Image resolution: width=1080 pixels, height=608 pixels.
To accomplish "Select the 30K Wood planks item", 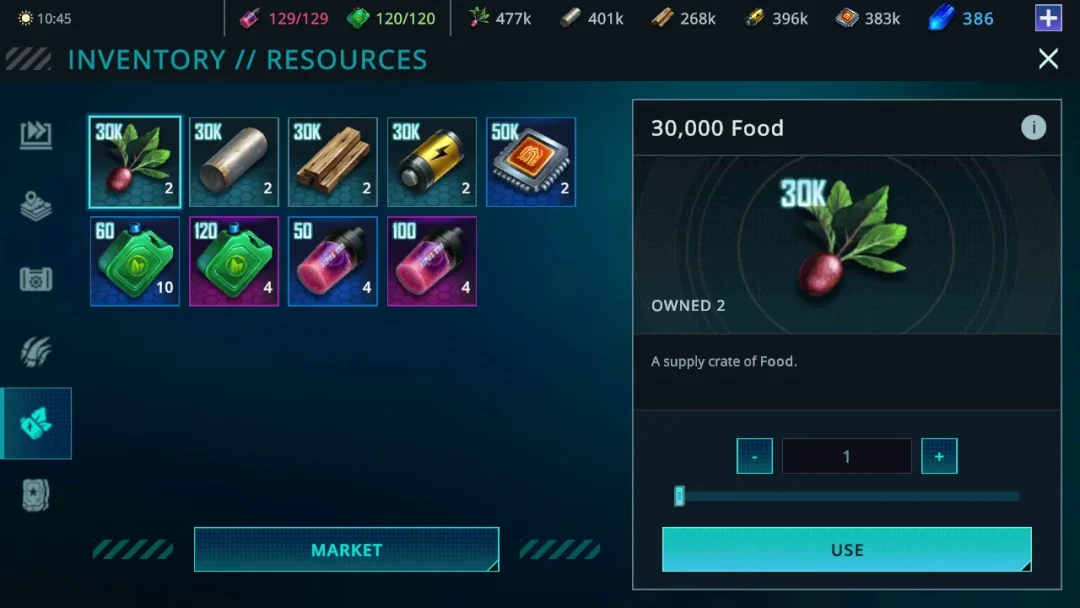I will coord(333,162).
